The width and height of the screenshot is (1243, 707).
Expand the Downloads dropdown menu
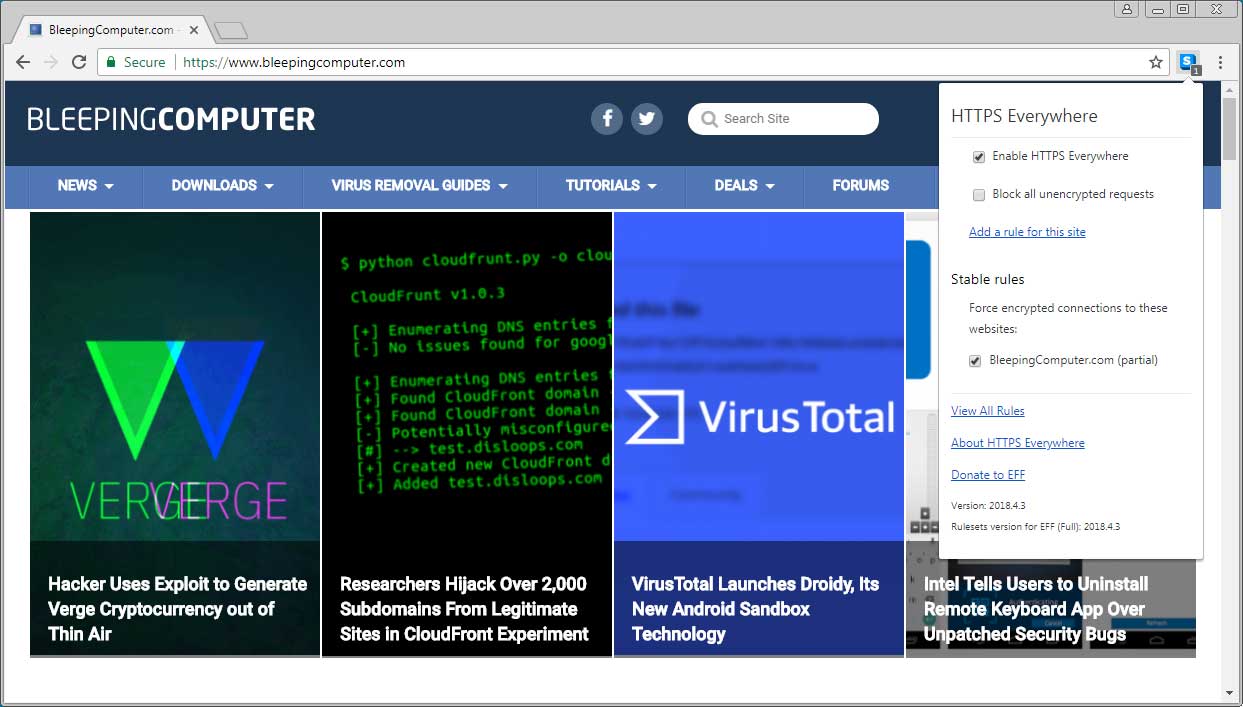pos(222,186)
